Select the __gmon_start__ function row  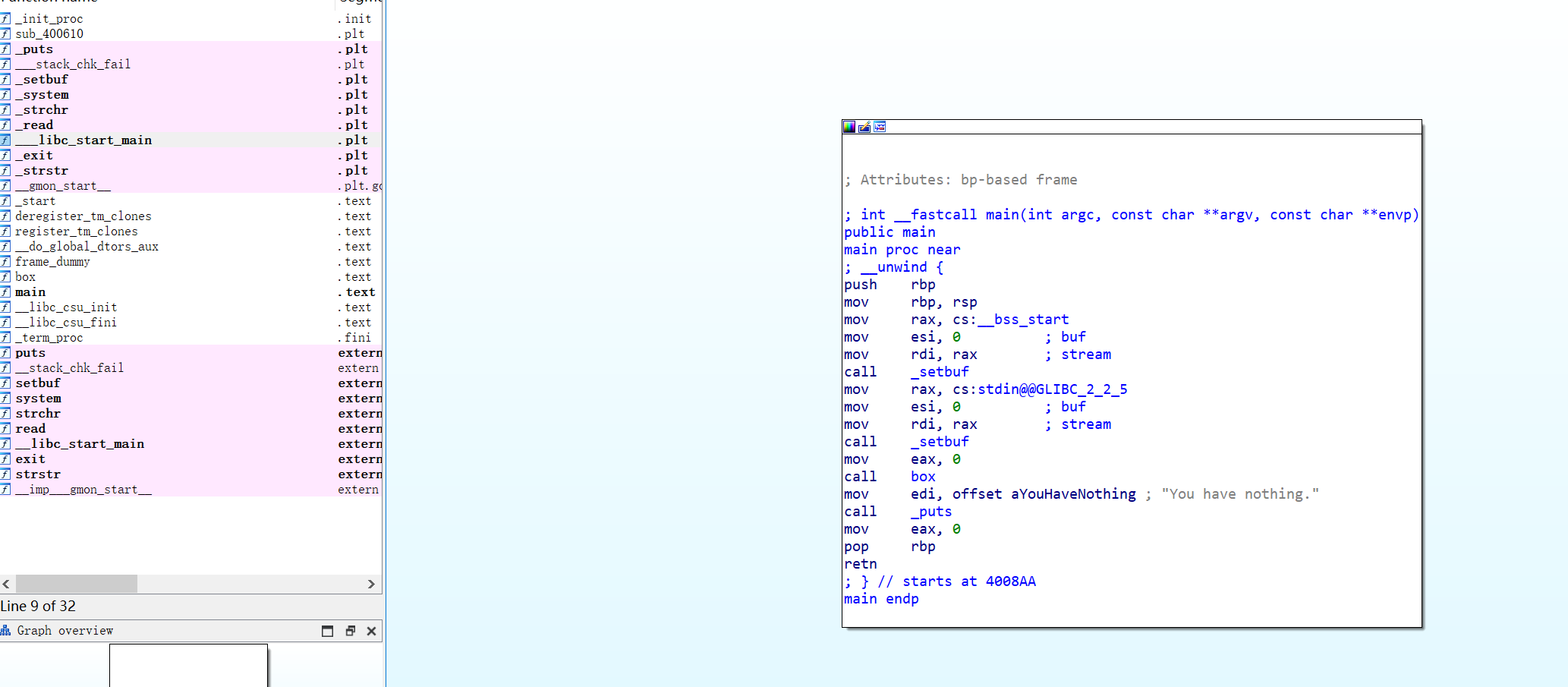point(191,186)
